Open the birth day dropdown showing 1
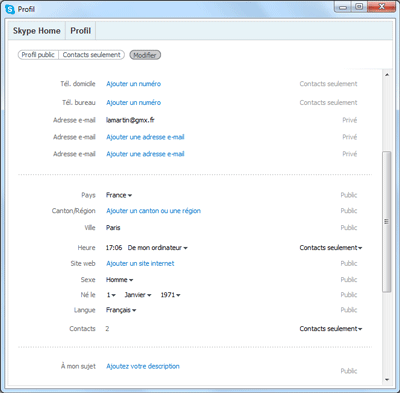 coord(111,295)
